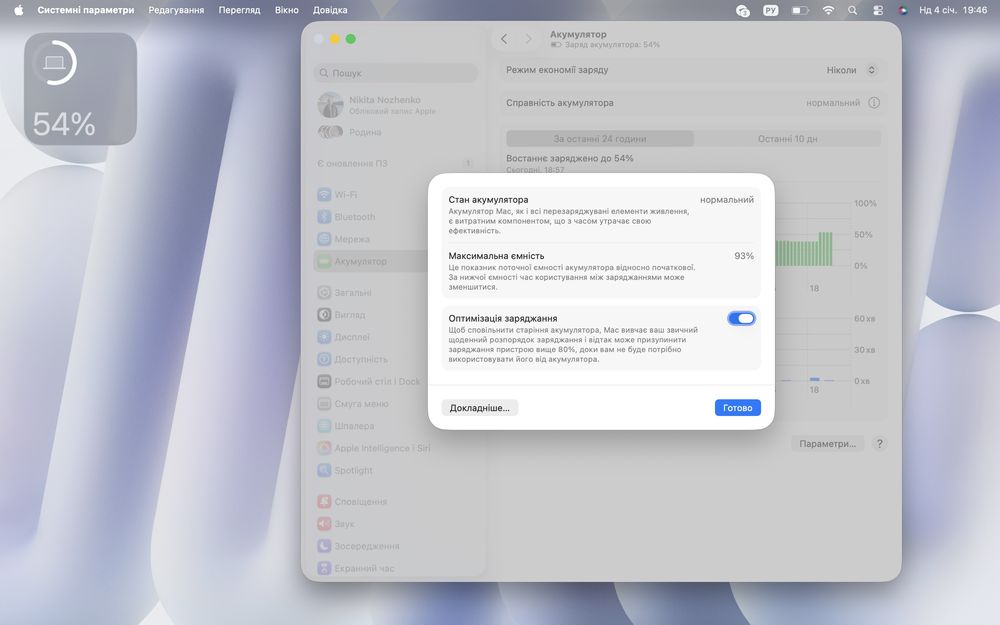Switch to Останні 10 дн tab
This screenshot has width=1000, height=625.
coord(787,138)
